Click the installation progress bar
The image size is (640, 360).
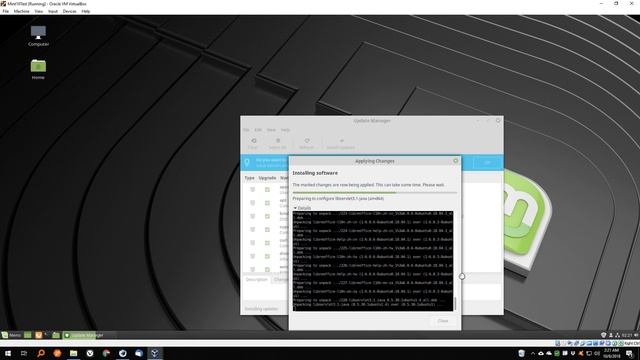coord(375,192)
